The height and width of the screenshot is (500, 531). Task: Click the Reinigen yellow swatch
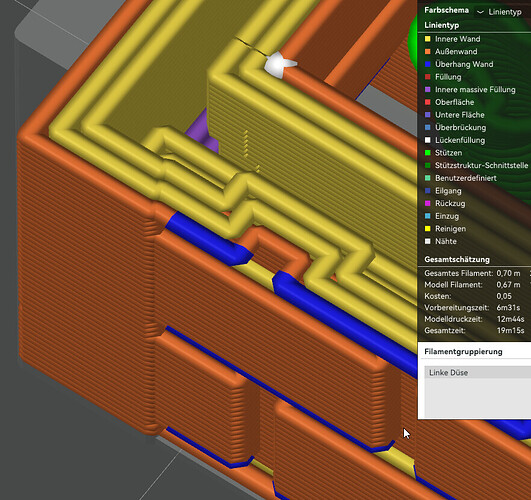click(427, 229)
